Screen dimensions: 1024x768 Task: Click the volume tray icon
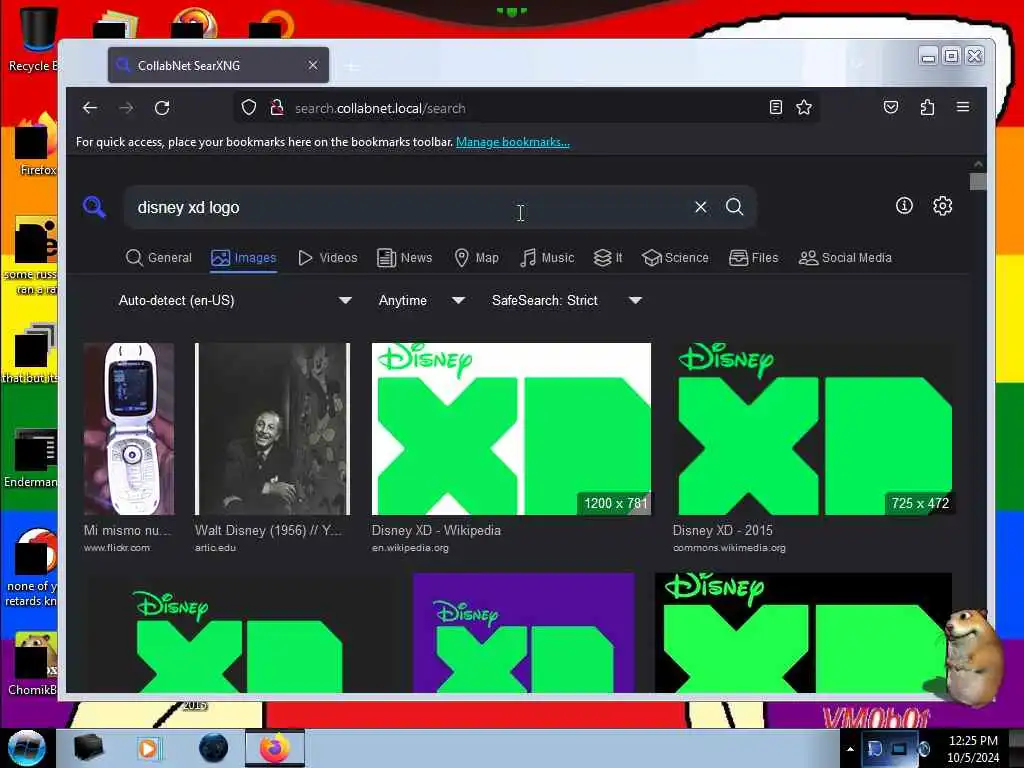coord(924,749)
